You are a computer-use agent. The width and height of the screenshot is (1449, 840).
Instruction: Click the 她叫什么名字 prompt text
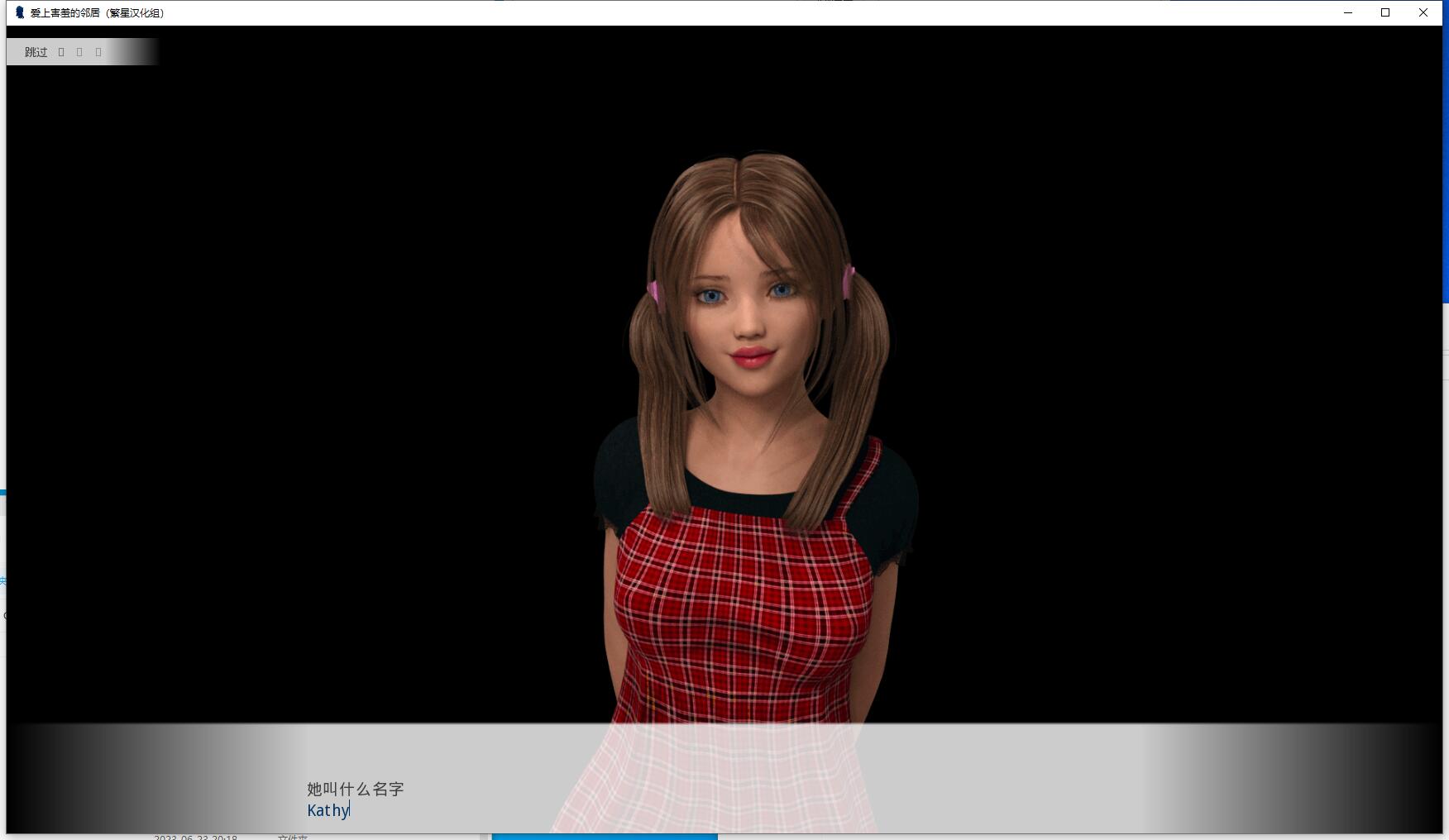pos(355,789)
